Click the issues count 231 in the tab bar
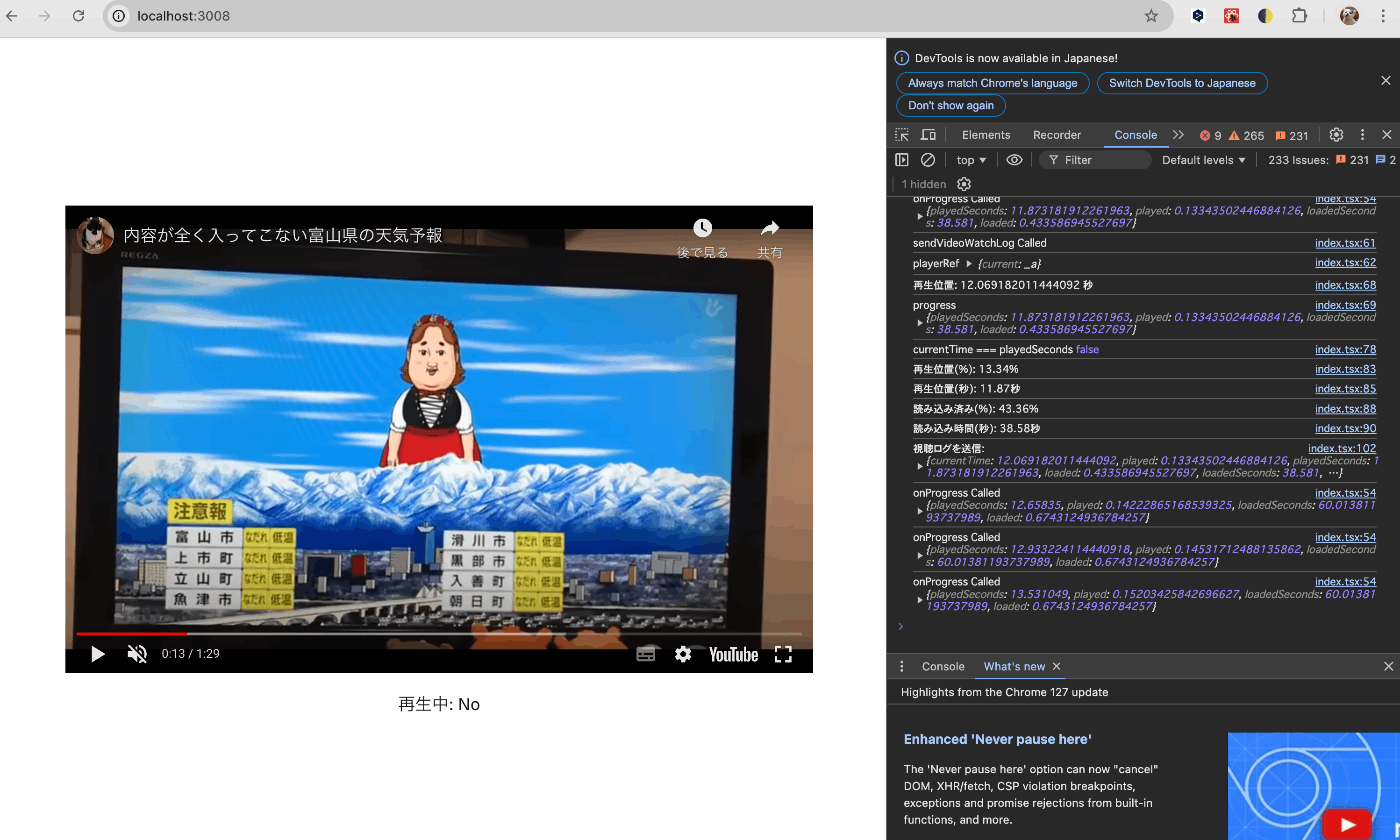 [1292, 136]
